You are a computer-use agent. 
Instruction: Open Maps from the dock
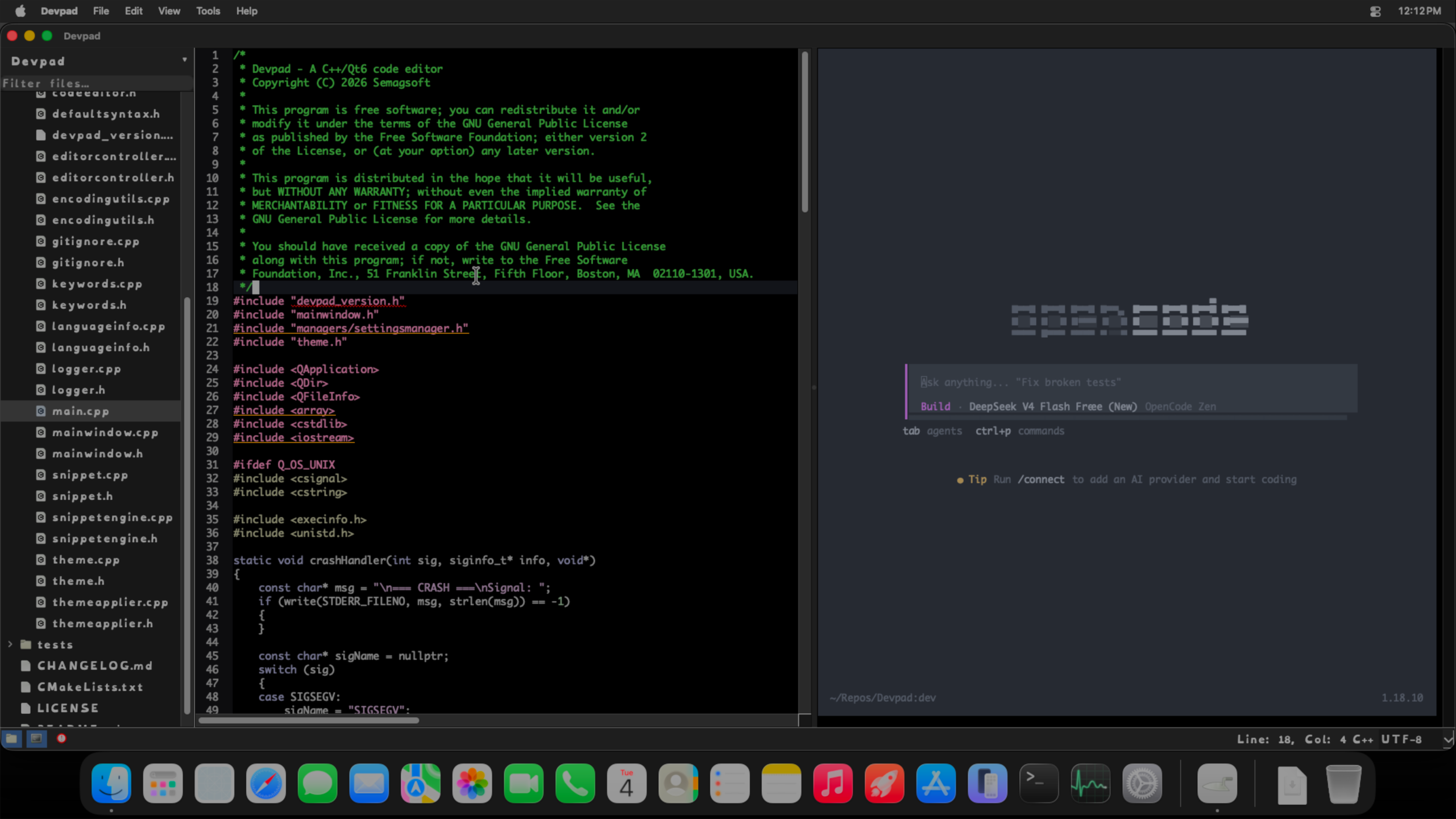[421, 784]
